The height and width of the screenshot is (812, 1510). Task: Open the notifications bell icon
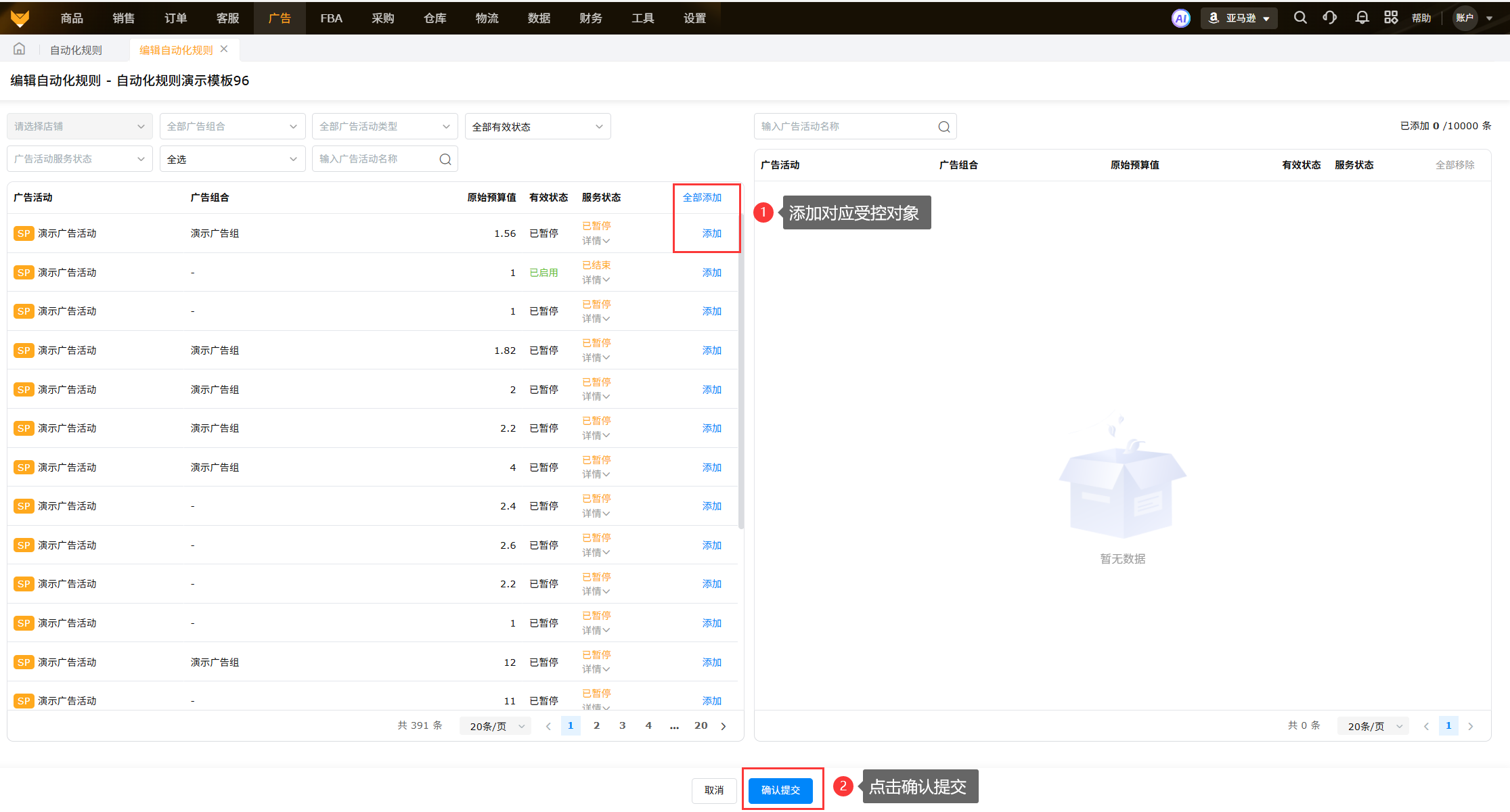[x=1362, y=18]
